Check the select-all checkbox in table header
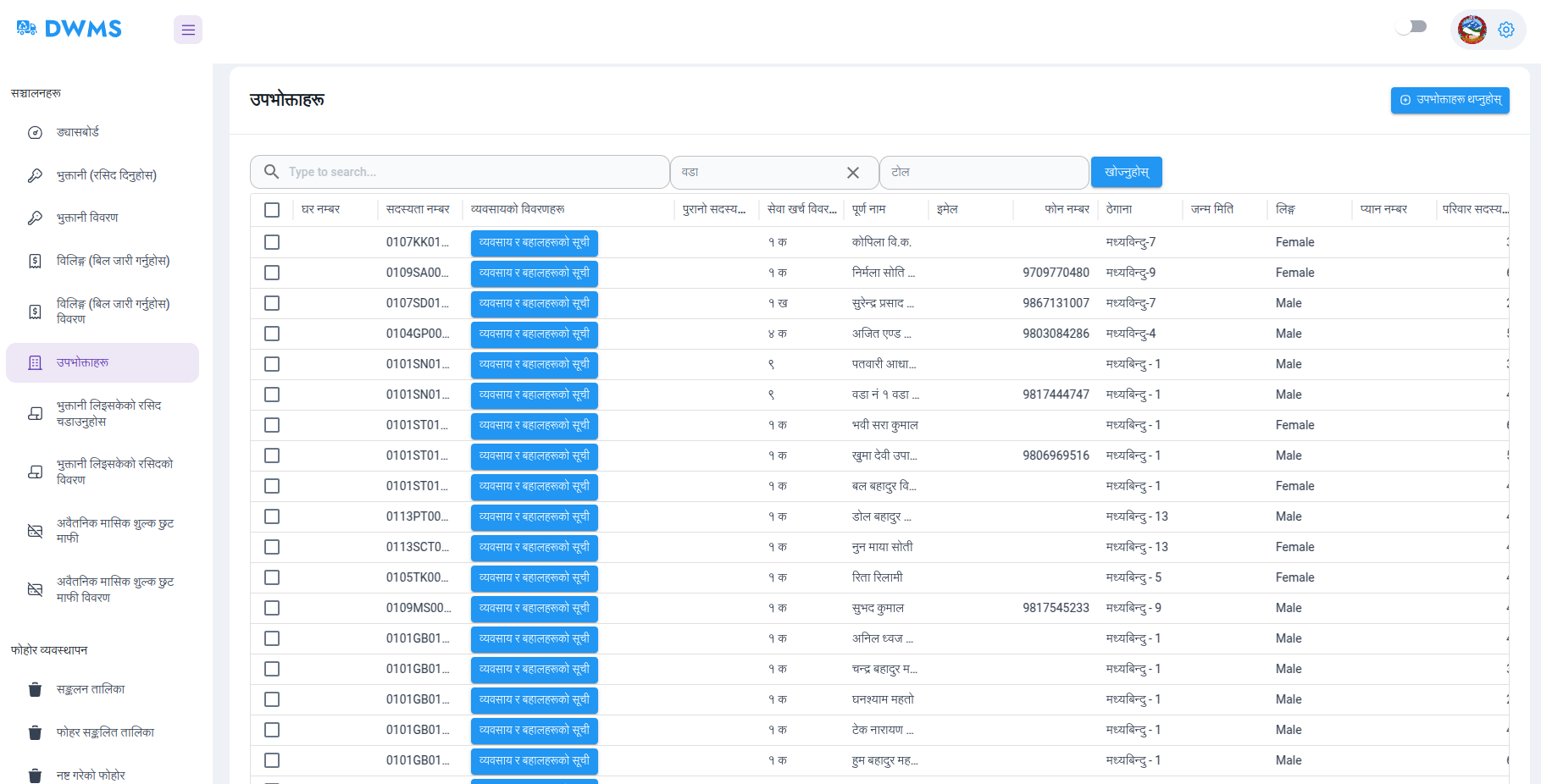The height and width of the screenshot is (784, 1541). (272, 209)
